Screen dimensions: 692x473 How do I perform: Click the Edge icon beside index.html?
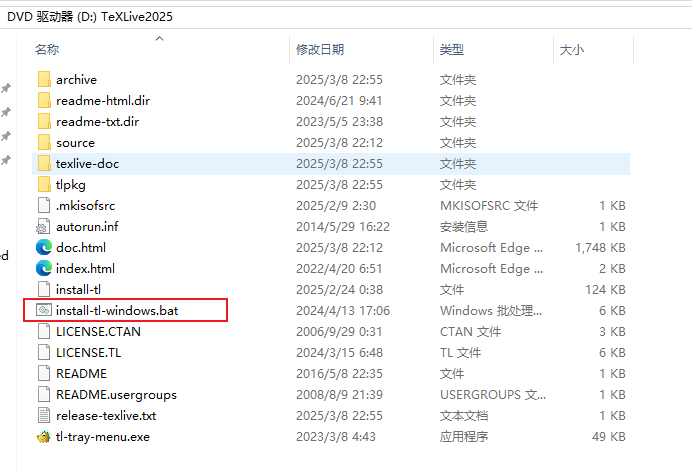tap(44, 269)
